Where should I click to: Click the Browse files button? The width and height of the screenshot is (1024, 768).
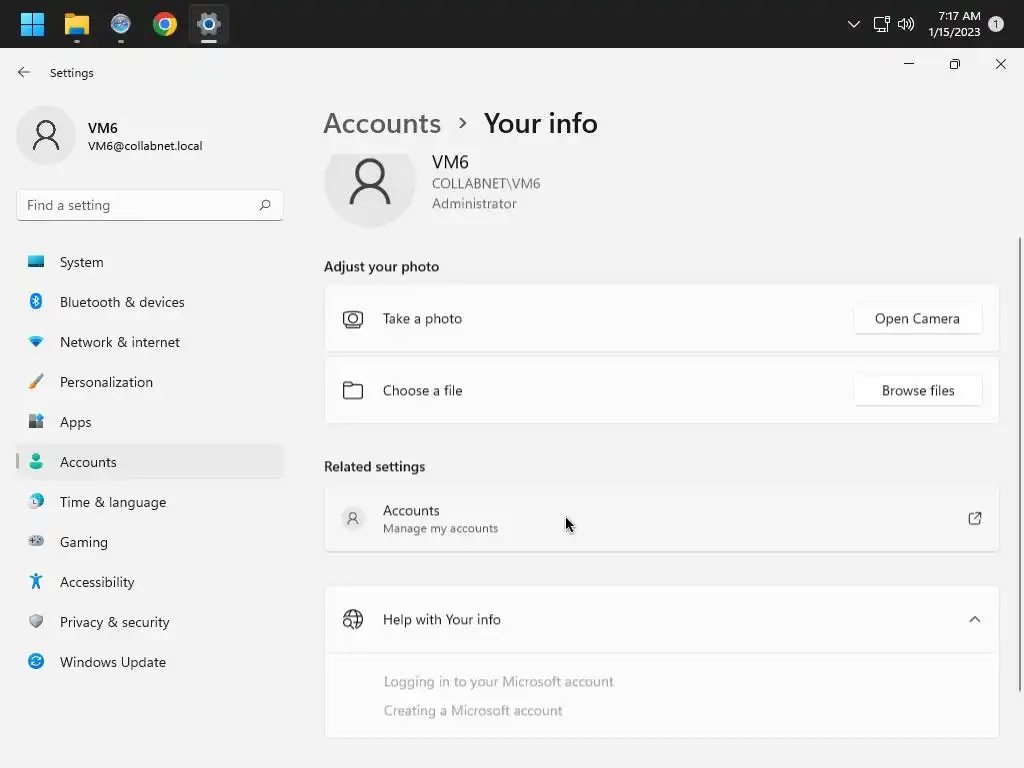click(x=917, y=391)
